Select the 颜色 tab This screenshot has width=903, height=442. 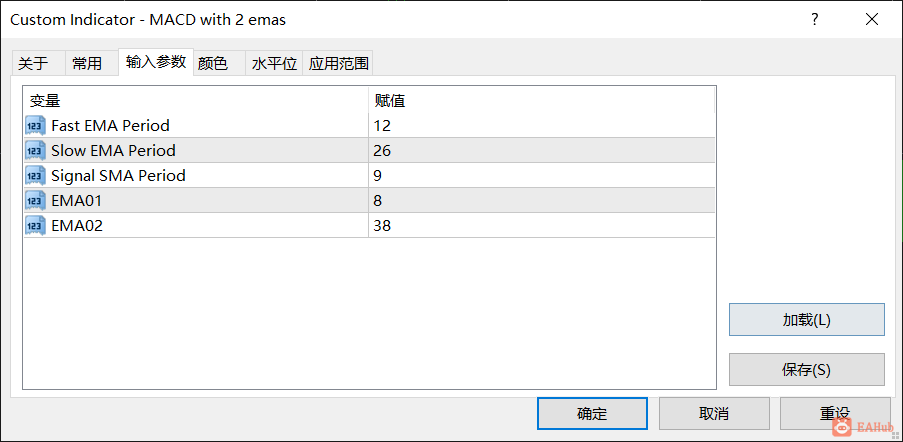pyautogui.click(x=213, y=63)
